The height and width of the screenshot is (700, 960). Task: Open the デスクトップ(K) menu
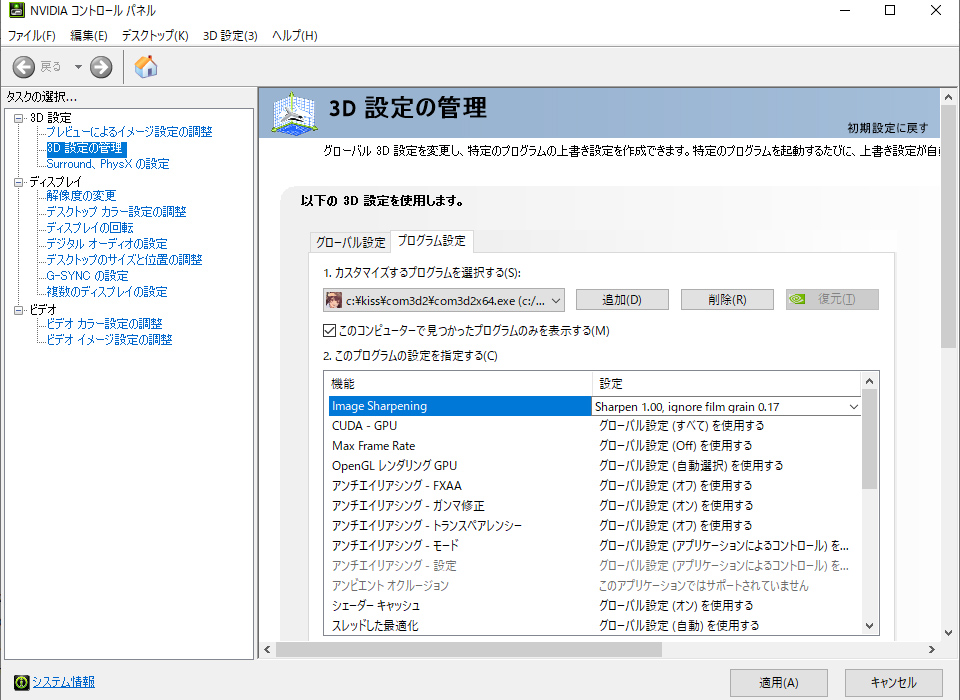coord(155,36)
